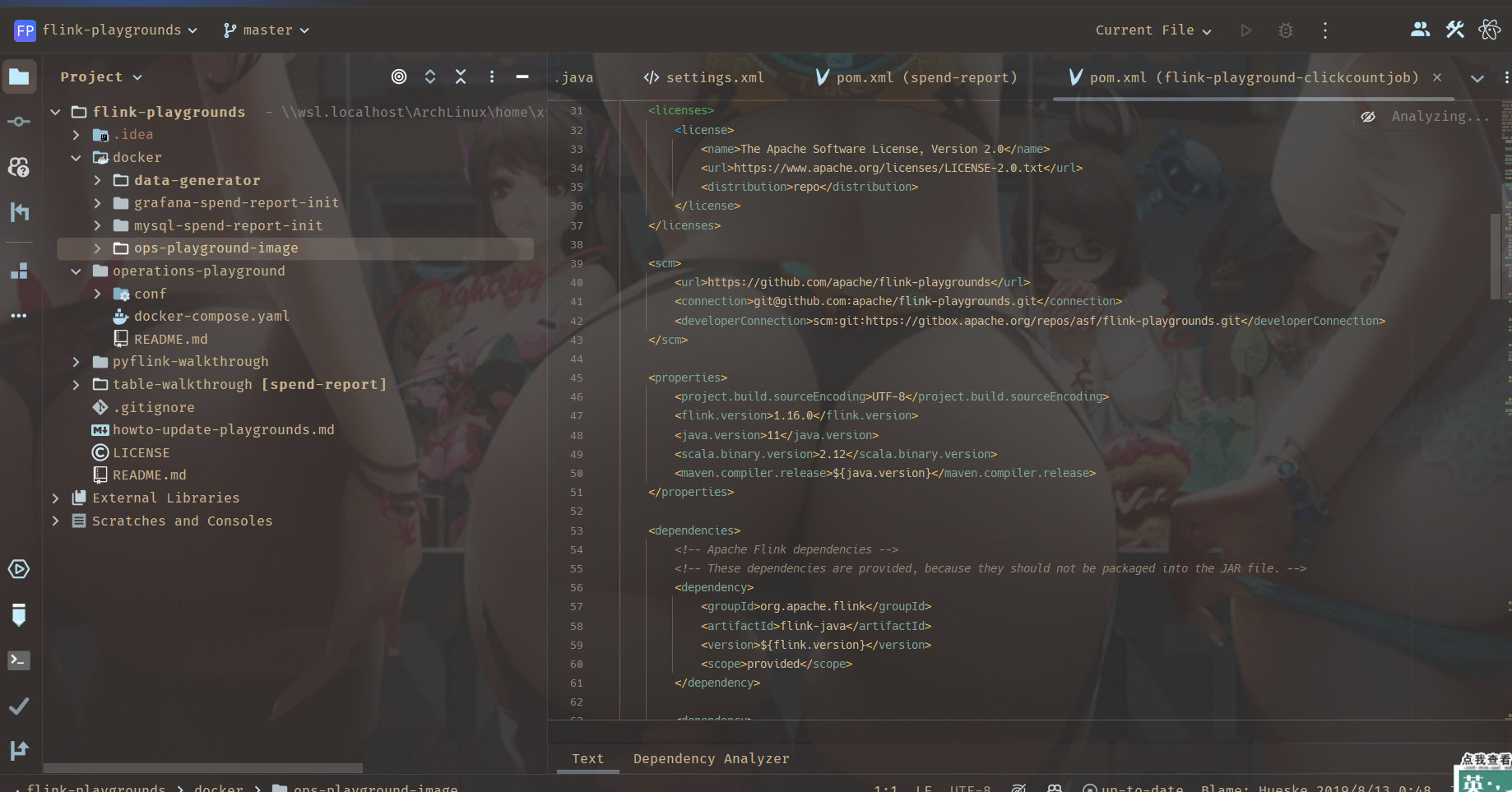Toggle the code analysis eye icon
The width and height of the screenshot is (1512, 792).
pyautogui.click(x=1368, y=117)
